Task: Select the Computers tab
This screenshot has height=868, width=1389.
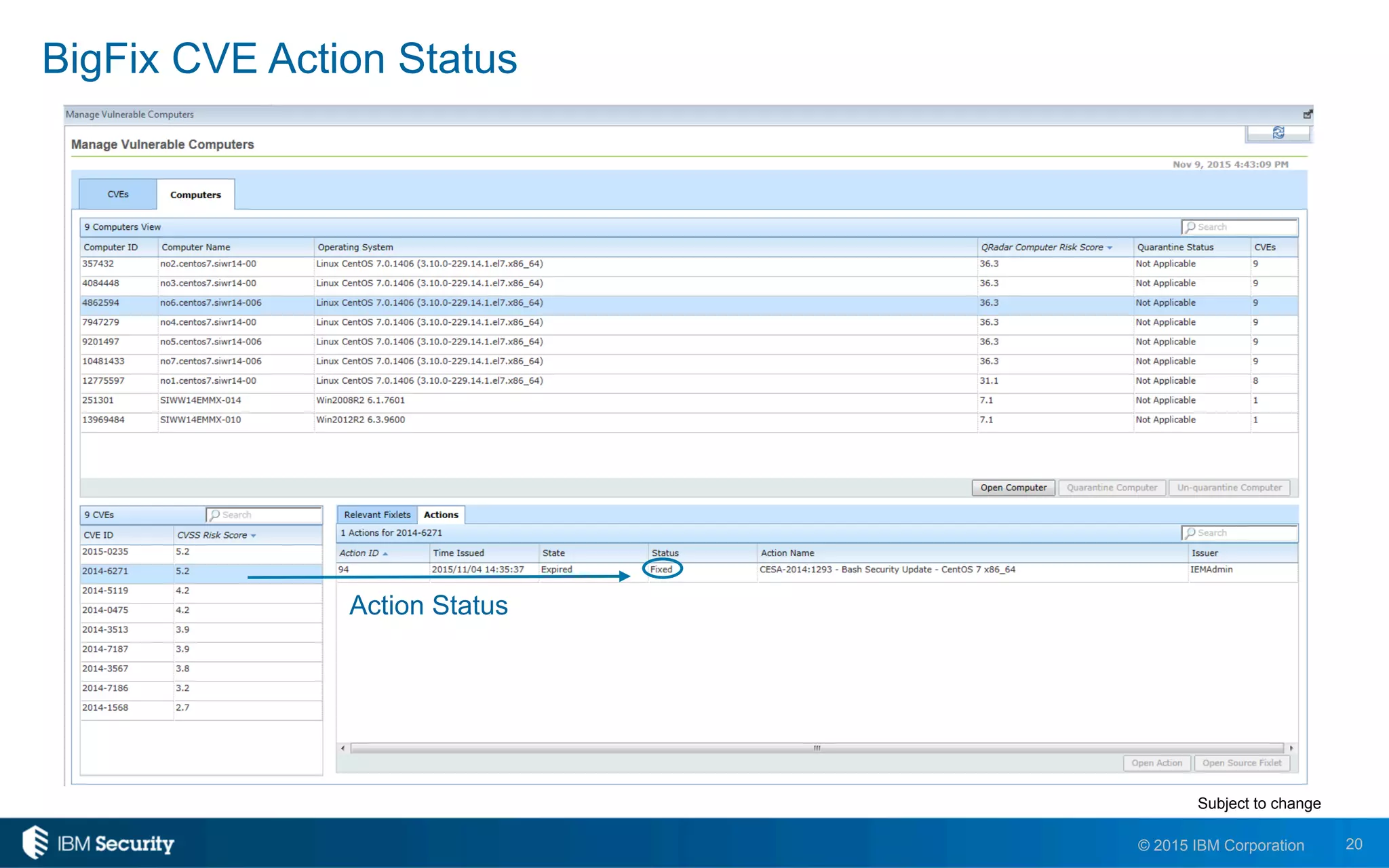Action: [x=196, y=195]
